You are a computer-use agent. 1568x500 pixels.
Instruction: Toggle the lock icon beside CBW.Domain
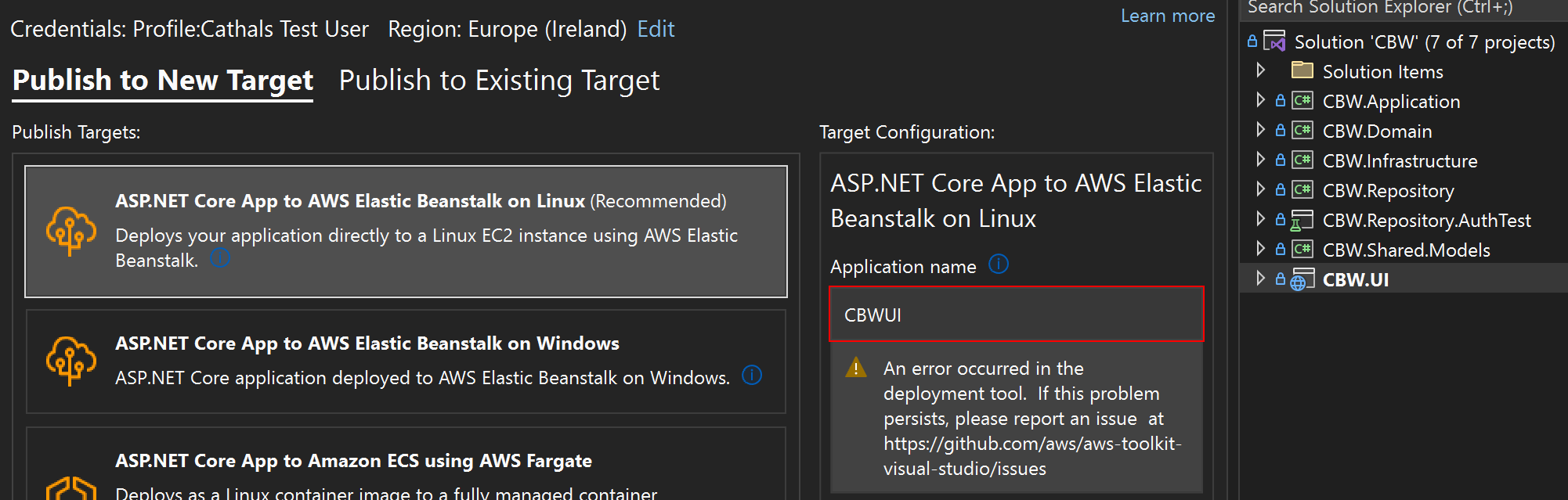pyautogui.click(x=1281, y=130)
